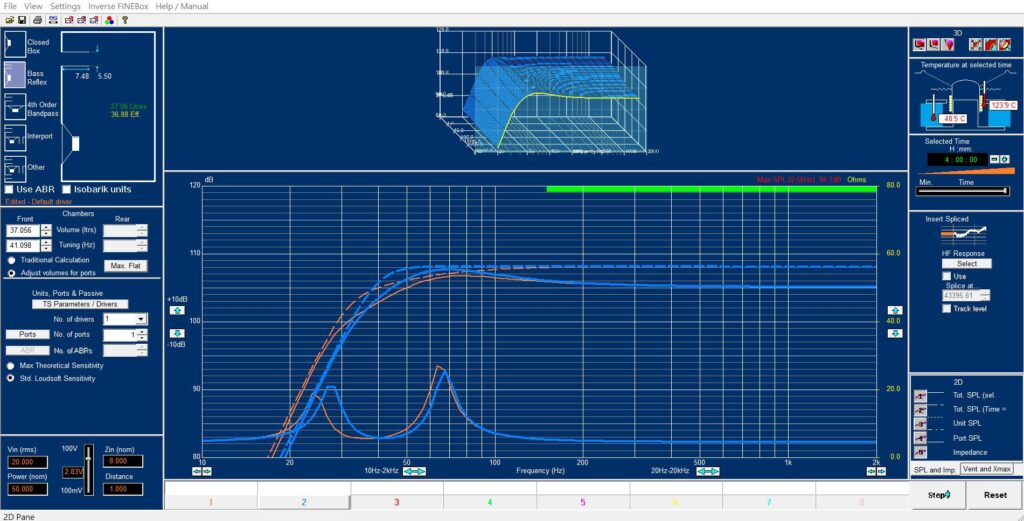Open the RGB color settings icon
The width and height of the screenshot is (1024, 521).
click(x=109, y=19)
